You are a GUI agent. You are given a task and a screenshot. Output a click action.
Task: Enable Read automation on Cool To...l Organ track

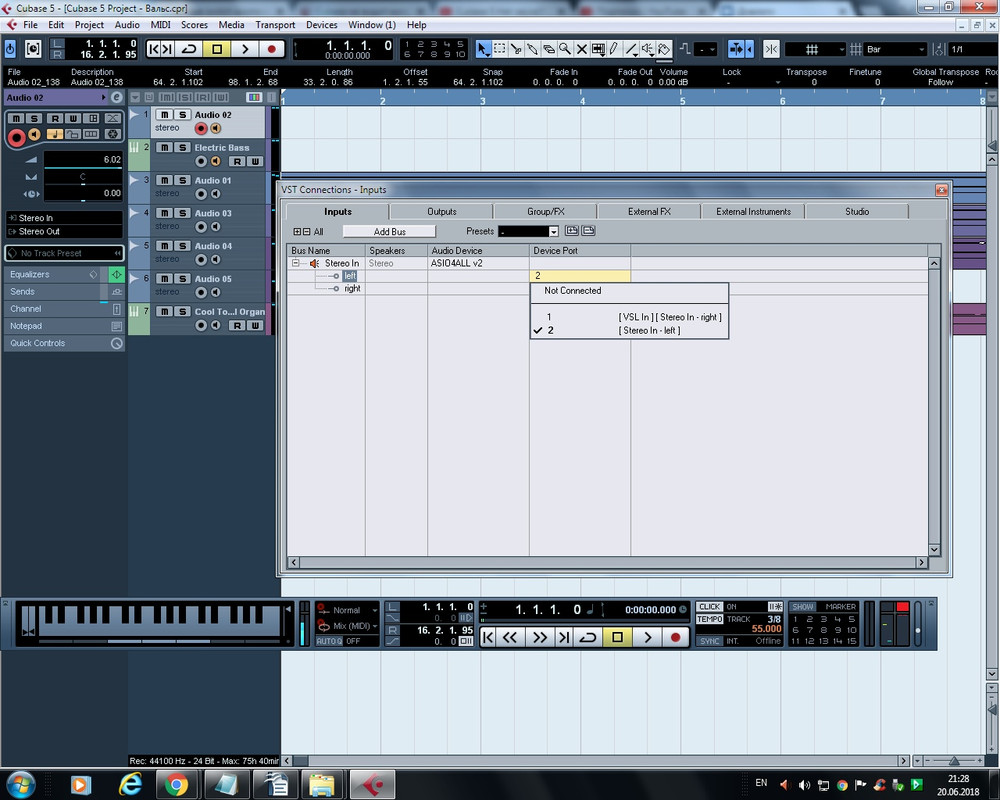237,325
